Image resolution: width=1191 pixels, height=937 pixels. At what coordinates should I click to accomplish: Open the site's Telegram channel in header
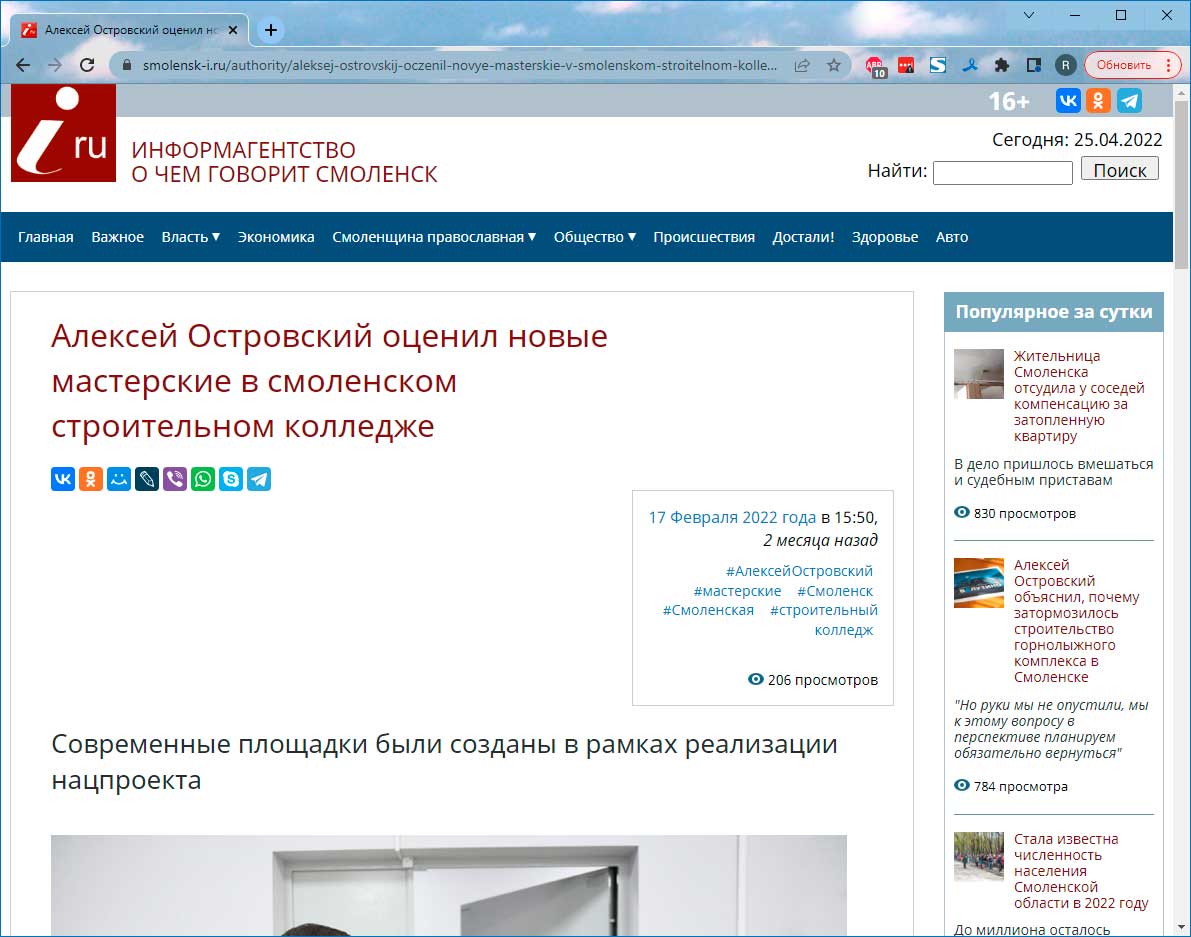(1129, 101)
